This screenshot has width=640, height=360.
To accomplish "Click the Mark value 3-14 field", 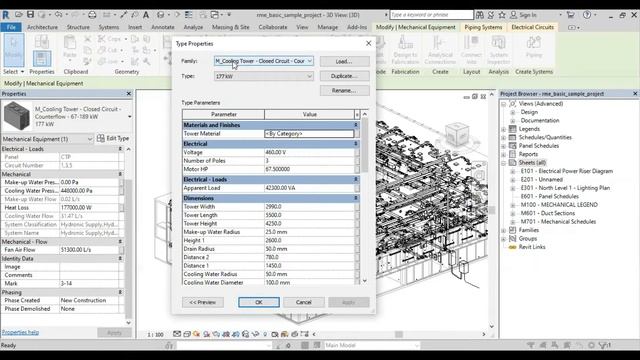I will tap(89, 283).
